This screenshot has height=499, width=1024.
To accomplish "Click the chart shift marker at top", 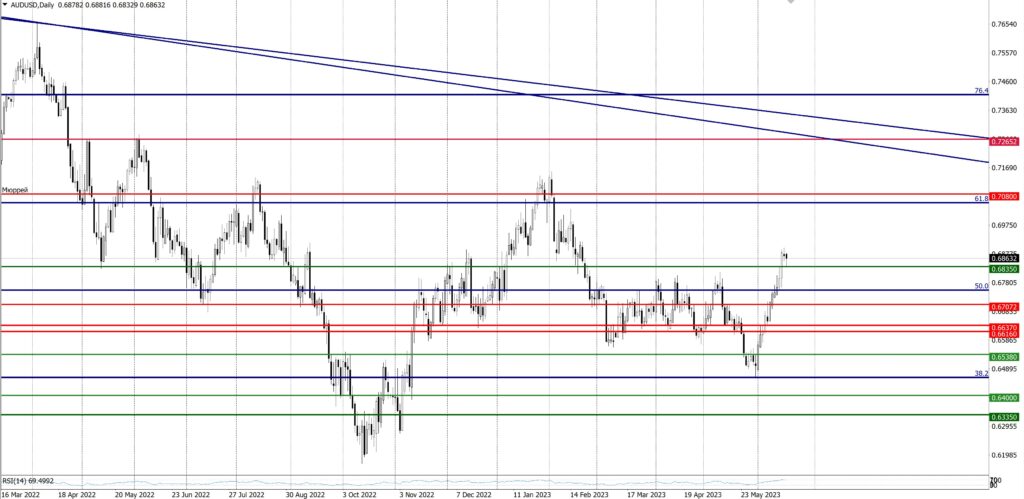I will coord(792,3).
